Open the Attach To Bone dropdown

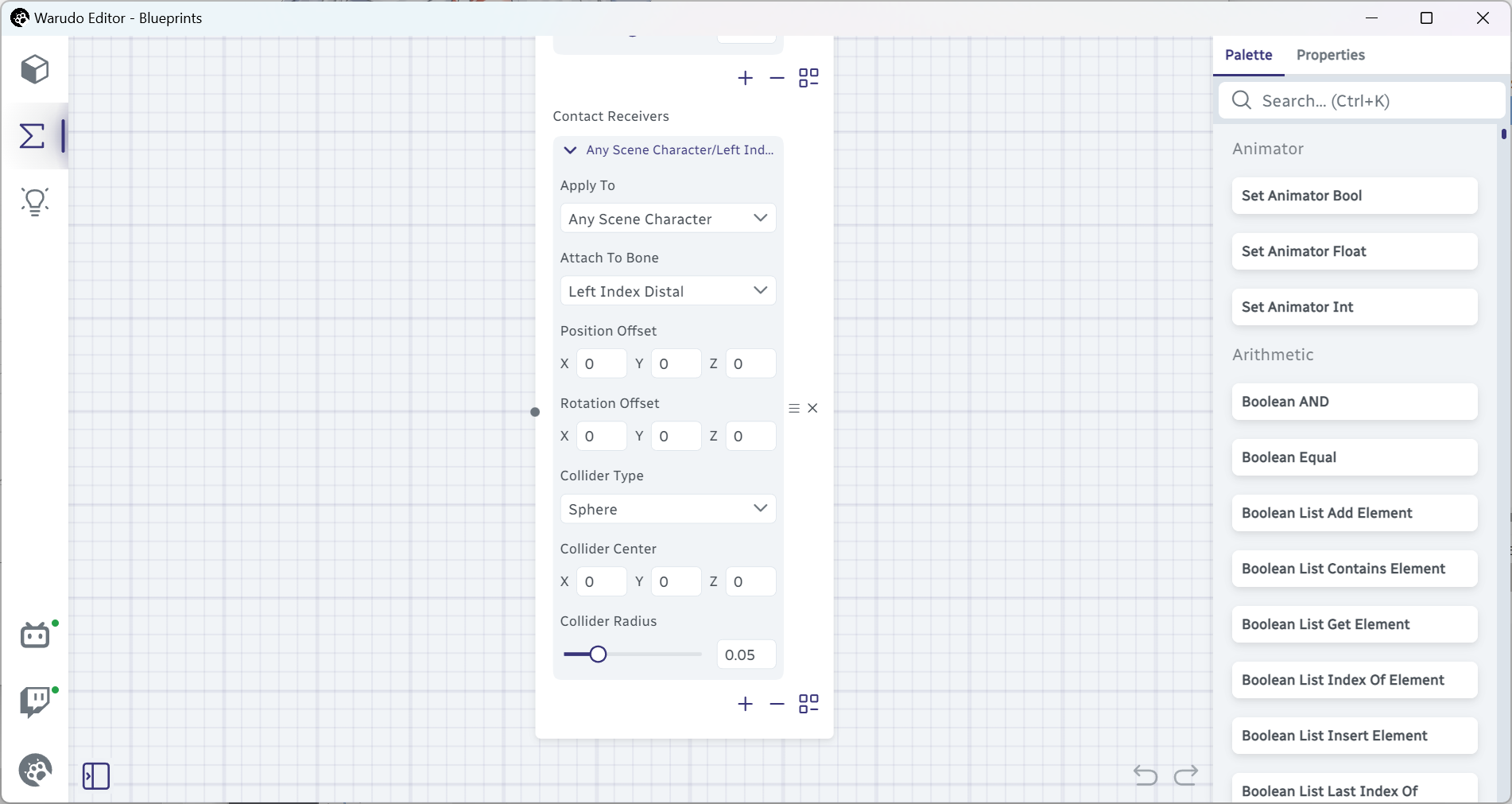click(x=668, y=291)
